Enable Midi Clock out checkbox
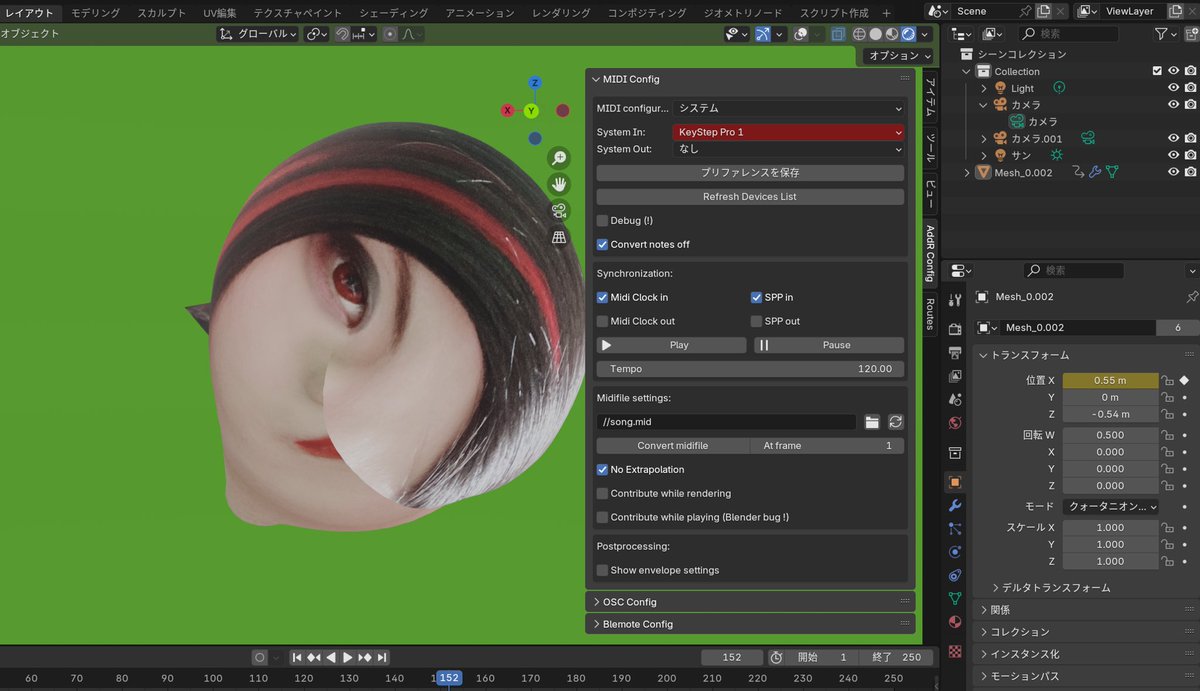 pos(602,321)
